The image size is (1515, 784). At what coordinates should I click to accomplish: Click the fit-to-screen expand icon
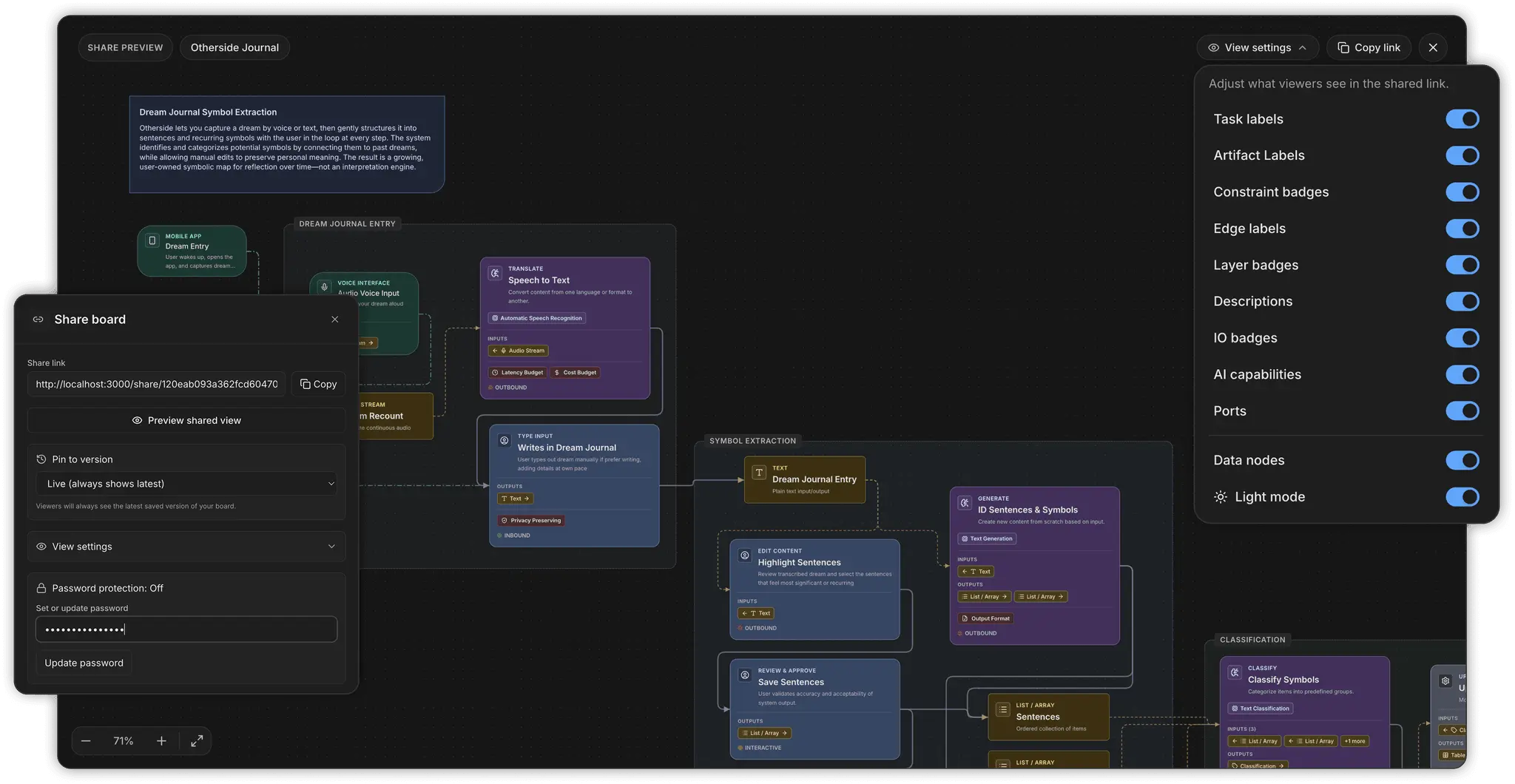click(x=197, y=741)
